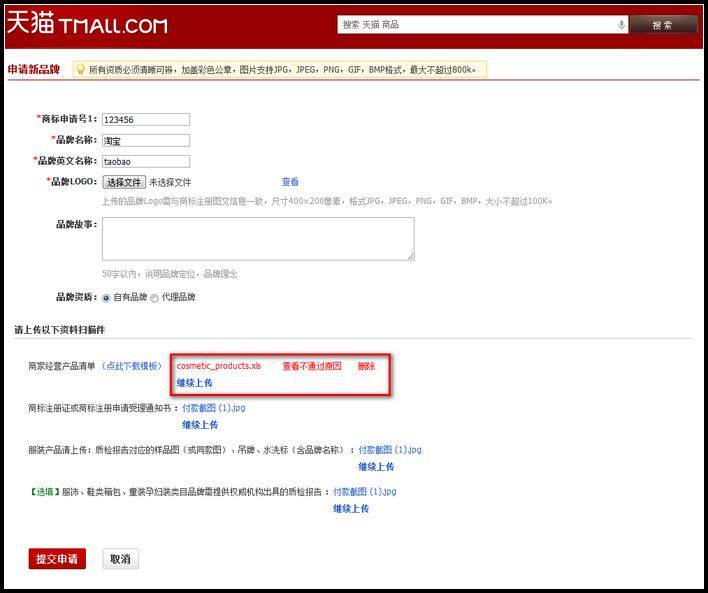The height and width of the screenshot is (593, 708).
Task: Open 付款截图 (1).jpg in 【选填】 quality report row
Action: point(364,491)
